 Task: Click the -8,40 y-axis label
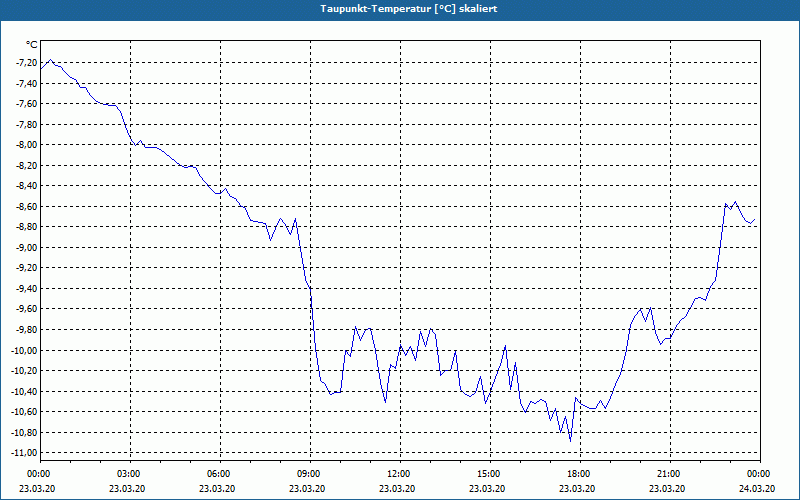[27, 186]
